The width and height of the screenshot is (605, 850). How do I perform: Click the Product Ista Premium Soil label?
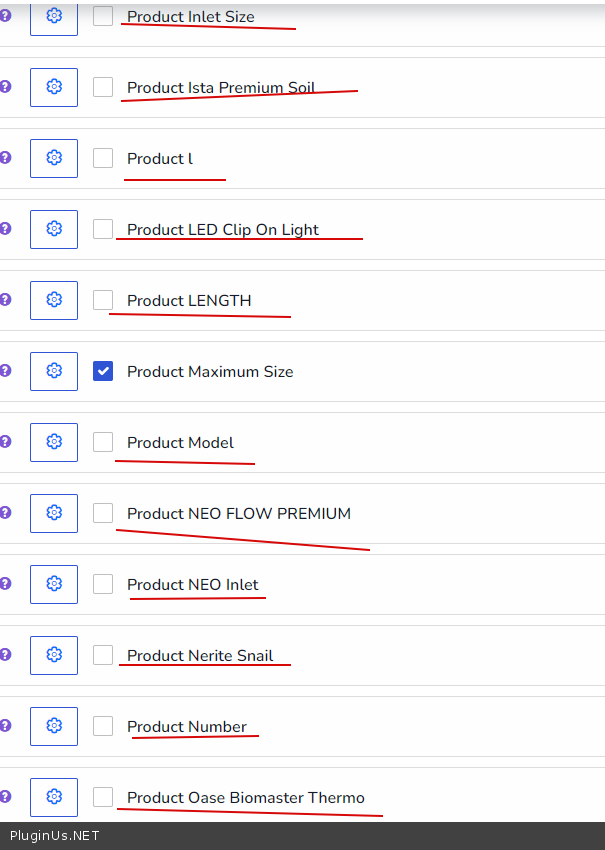click(221, 88)
